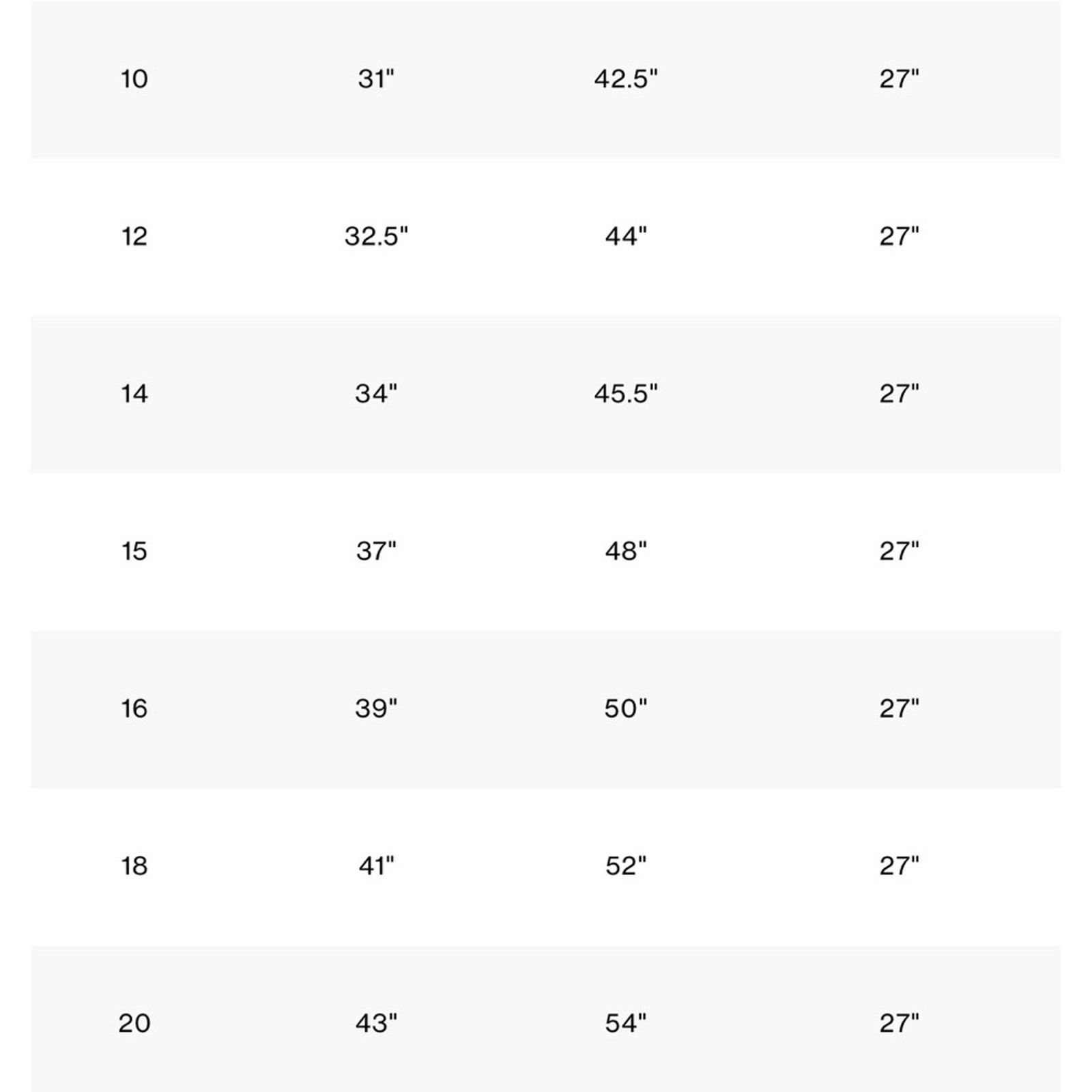
Task: Select the size 14 row label
Action: click(x=134, y=394)
